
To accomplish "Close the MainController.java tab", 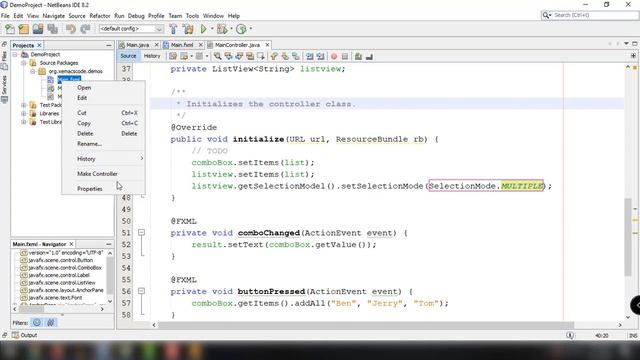I will tap(267, 45).
